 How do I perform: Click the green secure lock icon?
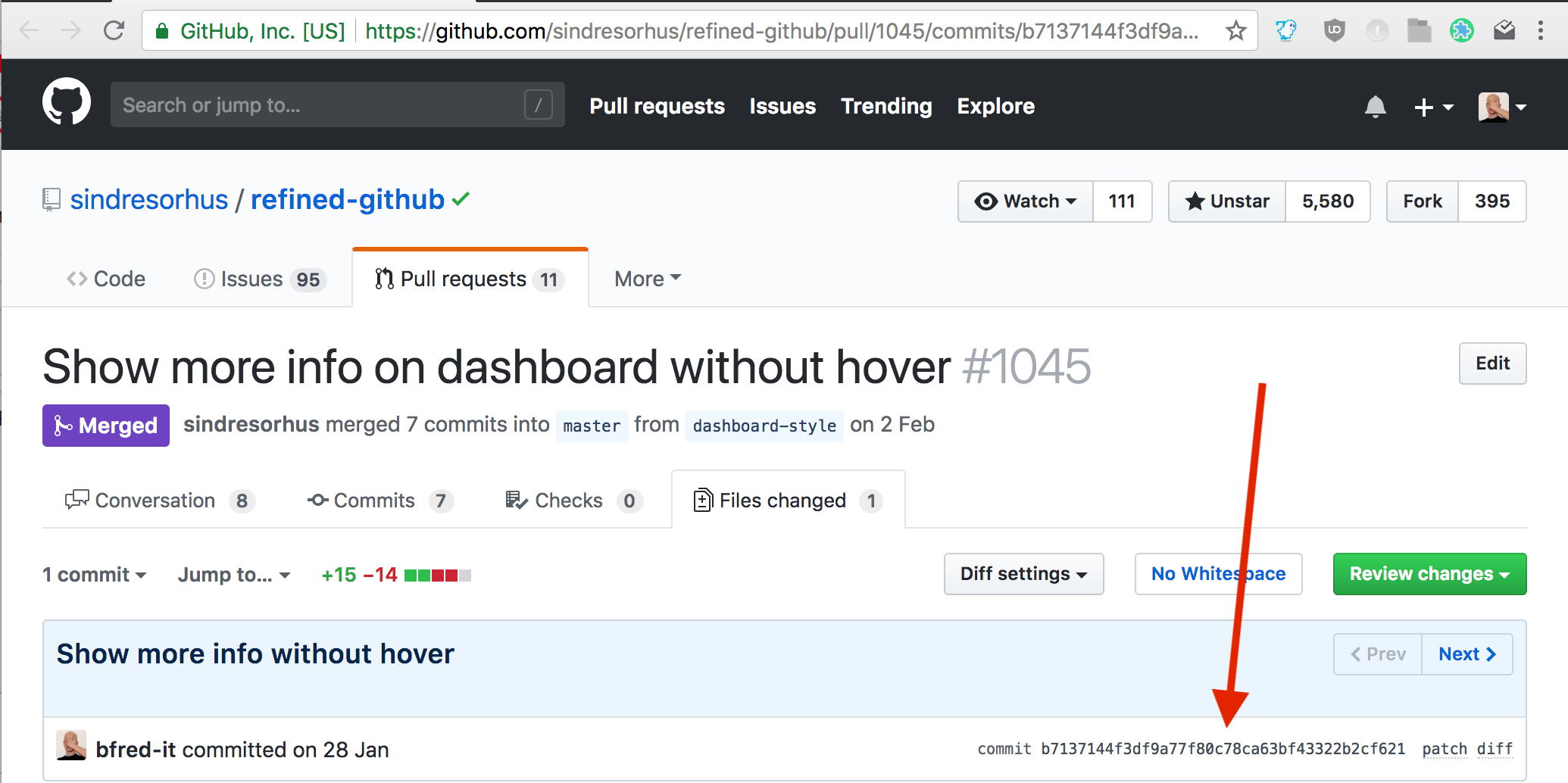click(161, 31)
